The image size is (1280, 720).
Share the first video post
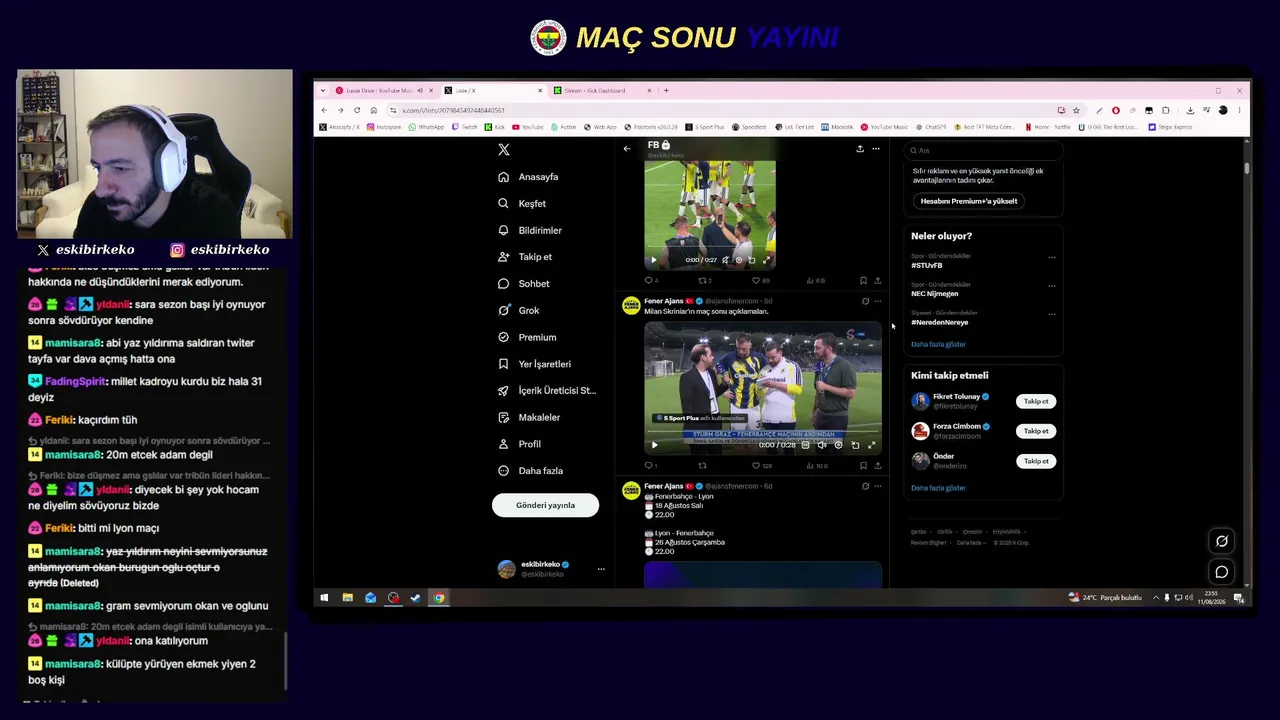click(x=878, y=281)
